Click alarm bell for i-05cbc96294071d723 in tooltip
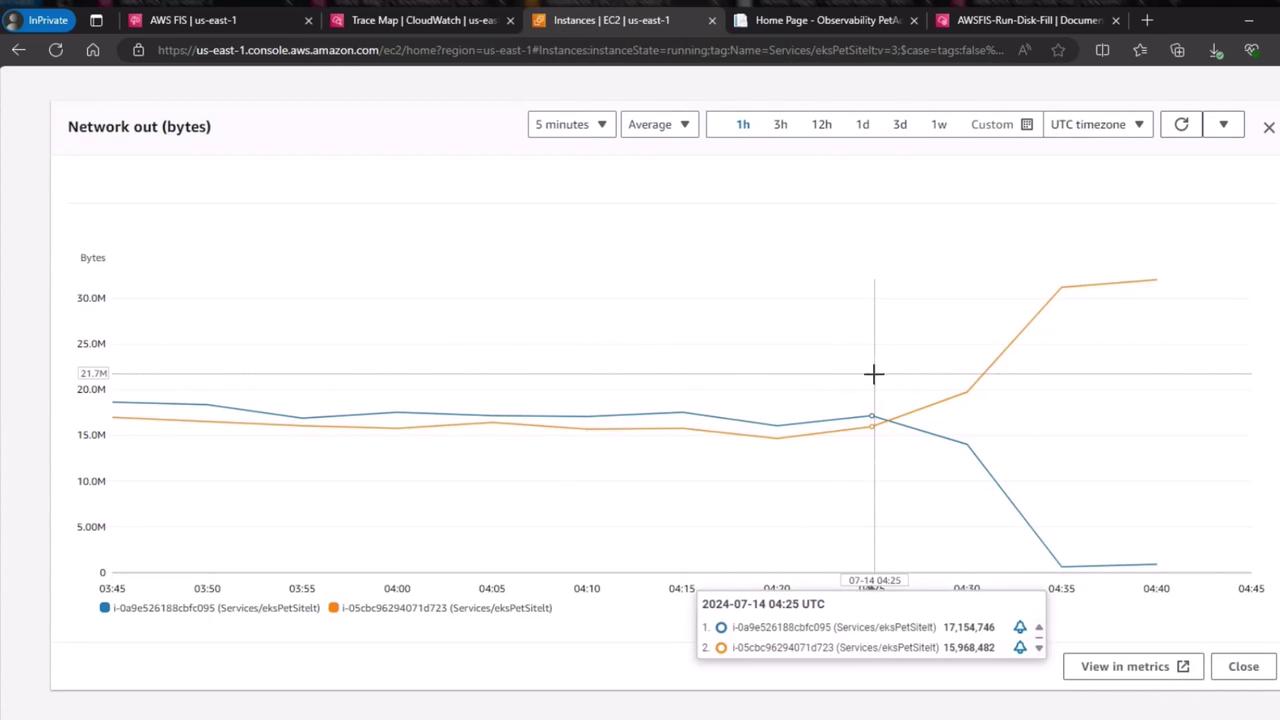The image size is (1280, 720). (x=1020, y=647)
